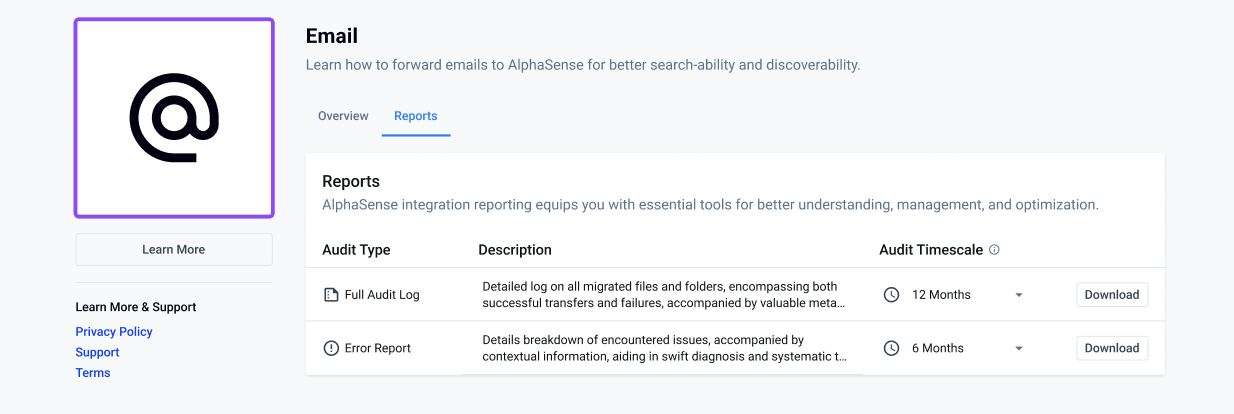This screenshot has width=1234, height=414.
Task: Click the Reports section heading
Action: [351, 182]
